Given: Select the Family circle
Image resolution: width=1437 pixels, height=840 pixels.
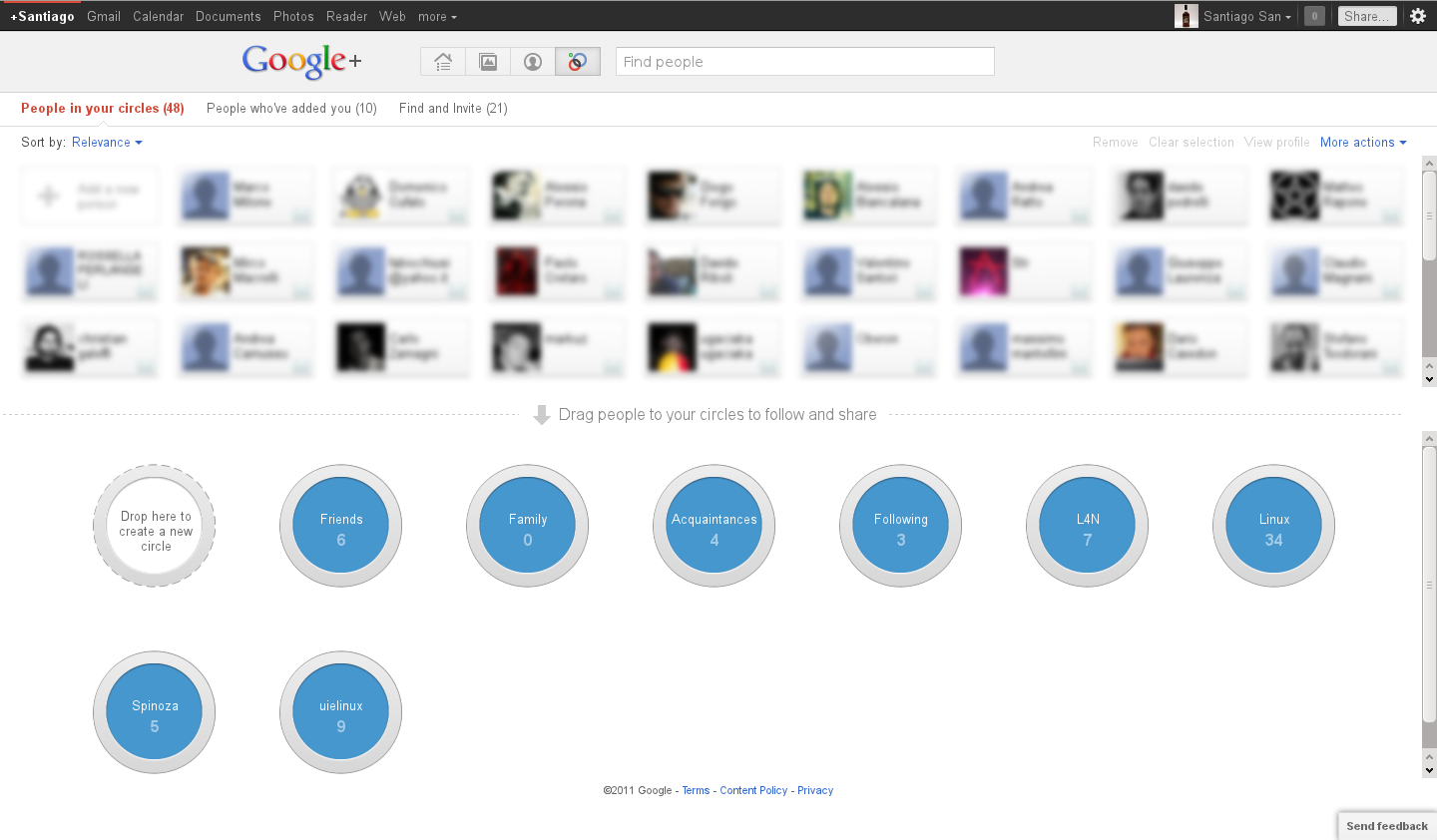Looking at the screenshot, I should (x=528, y=526).
